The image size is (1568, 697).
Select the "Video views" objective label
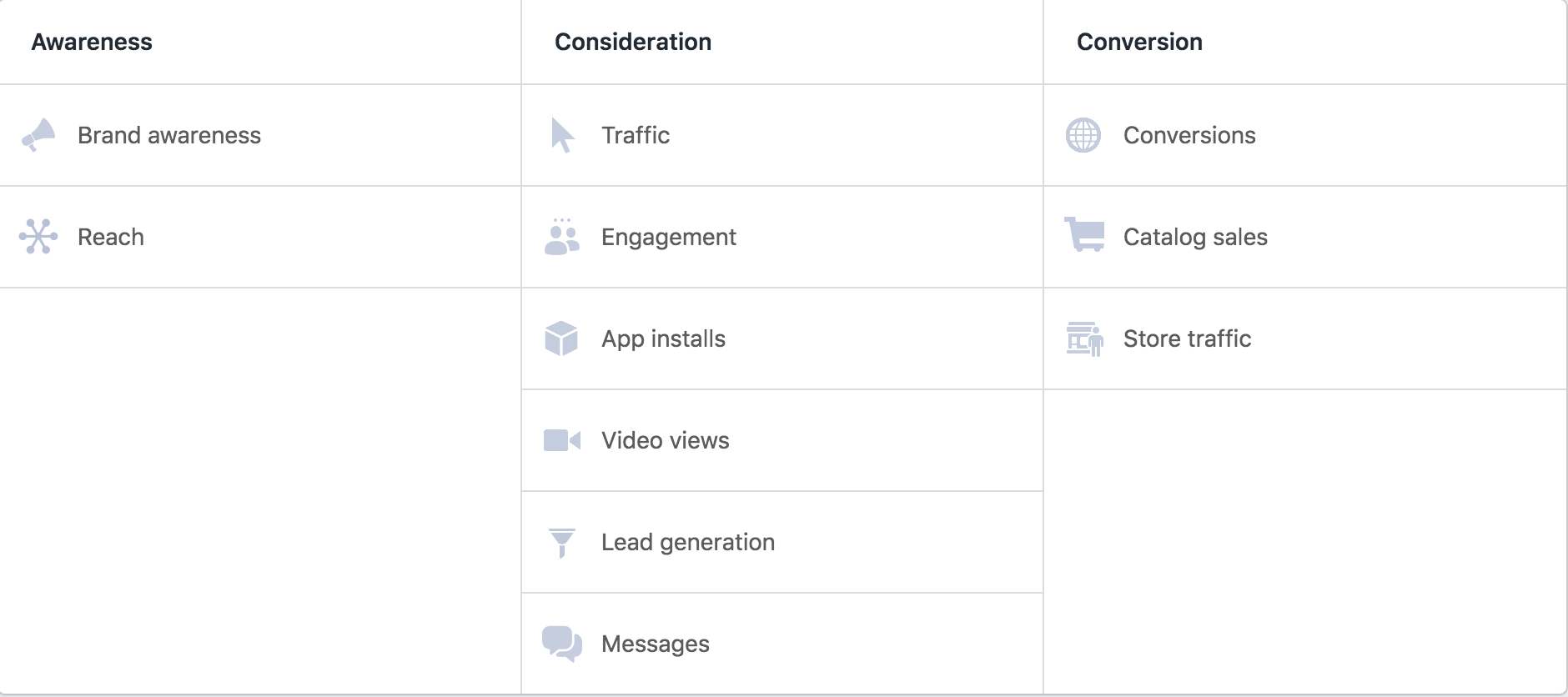coord(666,440)
